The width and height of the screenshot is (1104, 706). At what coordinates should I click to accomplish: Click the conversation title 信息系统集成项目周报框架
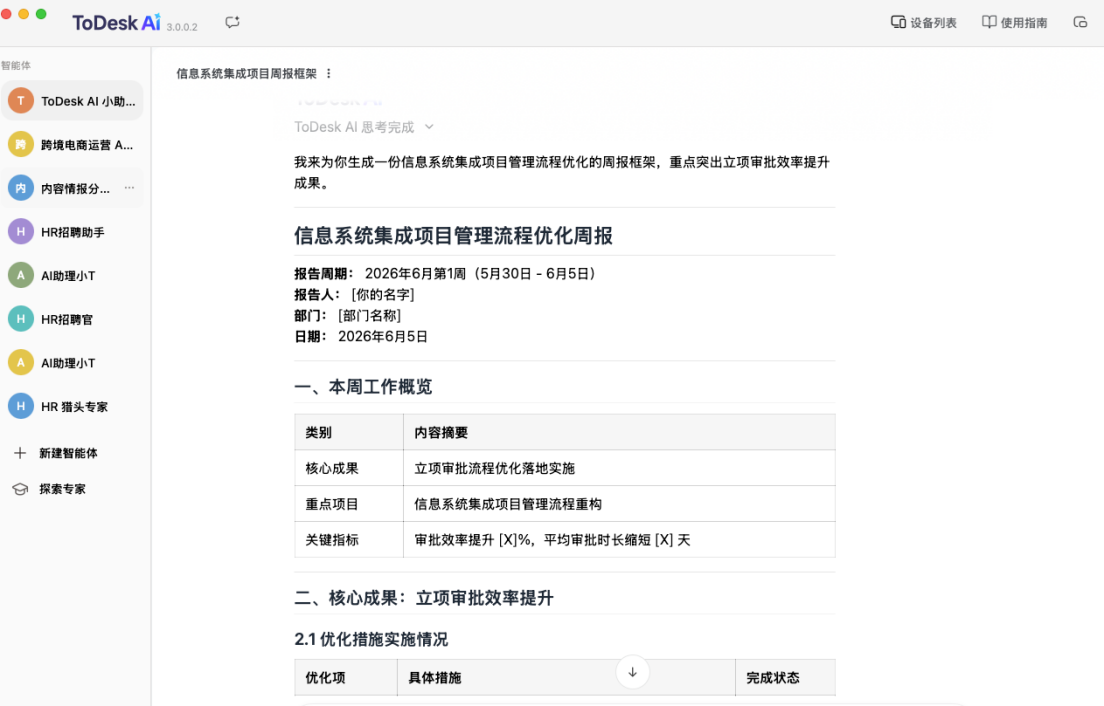[x=246, y=73]
